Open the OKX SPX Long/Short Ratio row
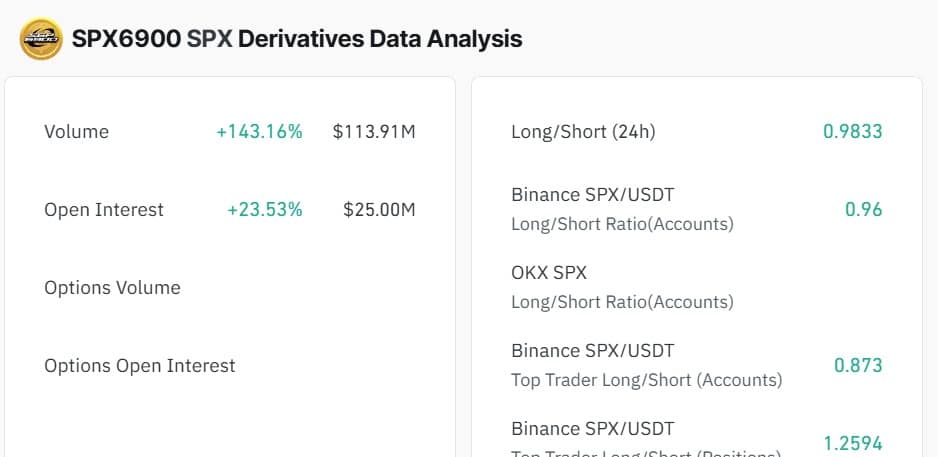Image resolution: width=938 pixels, height=457 pixels. tap(622, 287)
